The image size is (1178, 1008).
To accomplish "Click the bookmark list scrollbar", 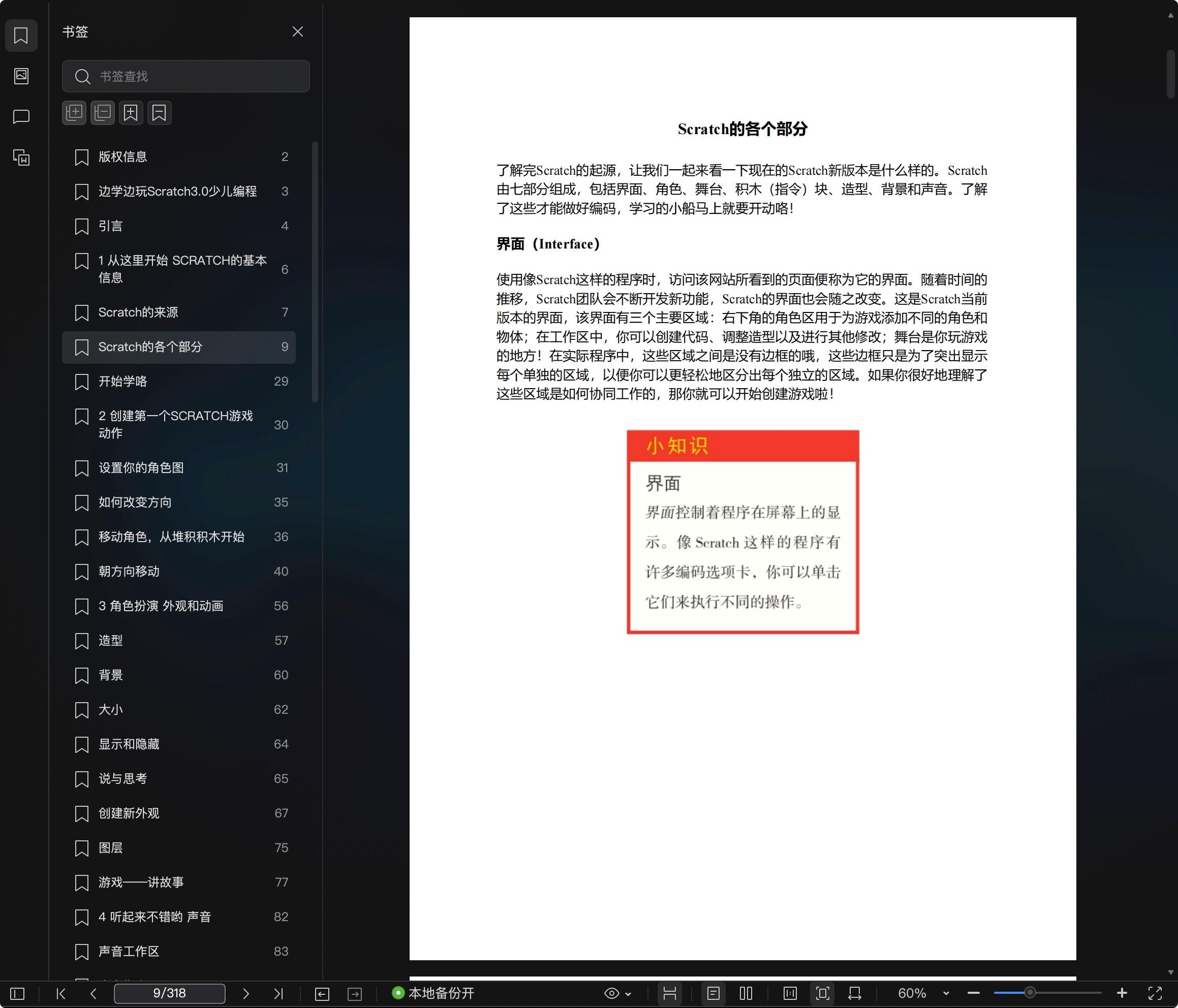I will click(315, 272).
